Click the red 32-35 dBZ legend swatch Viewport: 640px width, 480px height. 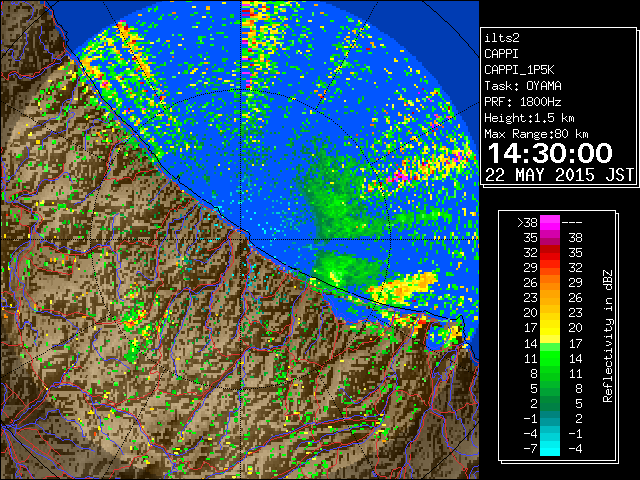pos(550,253)
